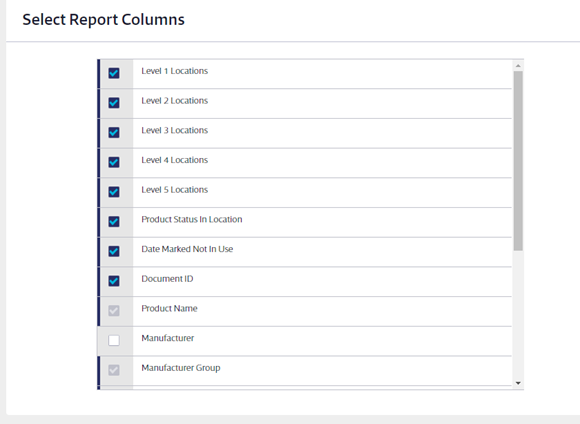Click the scroll up arrow of the list
Viewport: 580px width, 424px height.
[518, 65]
